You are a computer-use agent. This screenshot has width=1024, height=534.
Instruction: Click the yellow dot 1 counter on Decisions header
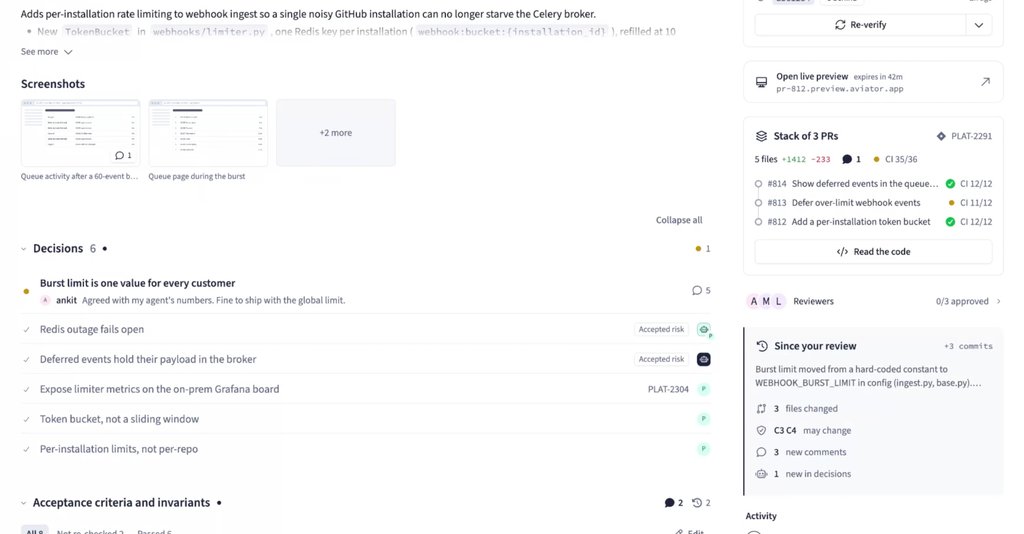pyautogui.click(x=703, y=249)
